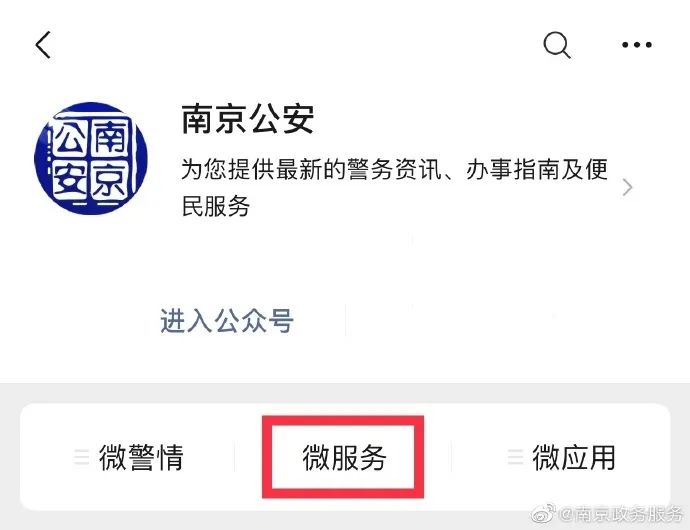This screenshot has height=530, width=690.
Task: Expand account details via right chevron
Action: pyautogui.click(x=628, y=187)
